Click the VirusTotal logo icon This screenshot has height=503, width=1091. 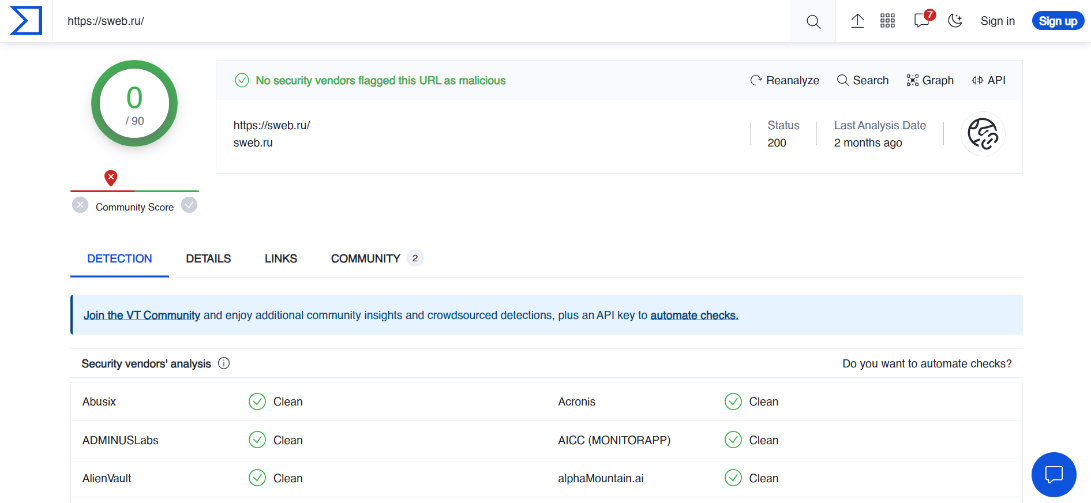26,21
